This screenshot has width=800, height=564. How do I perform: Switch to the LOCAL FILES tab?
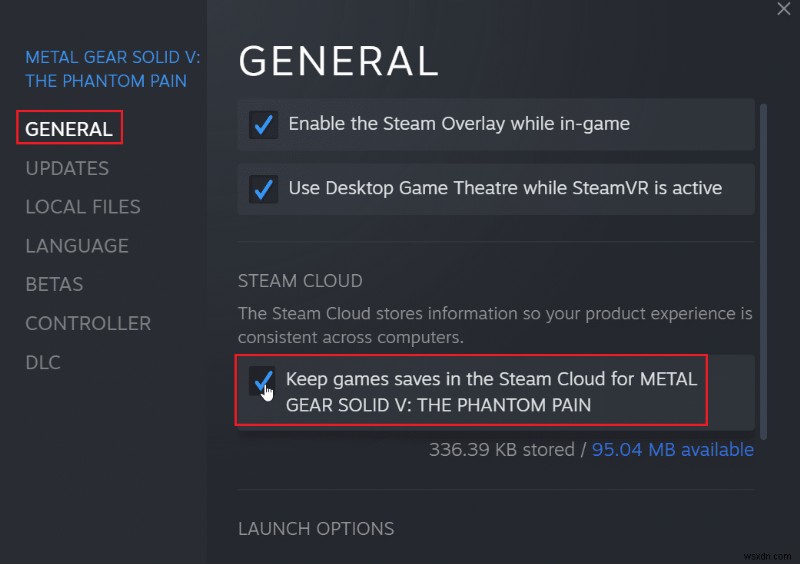(x=83, y=207)
